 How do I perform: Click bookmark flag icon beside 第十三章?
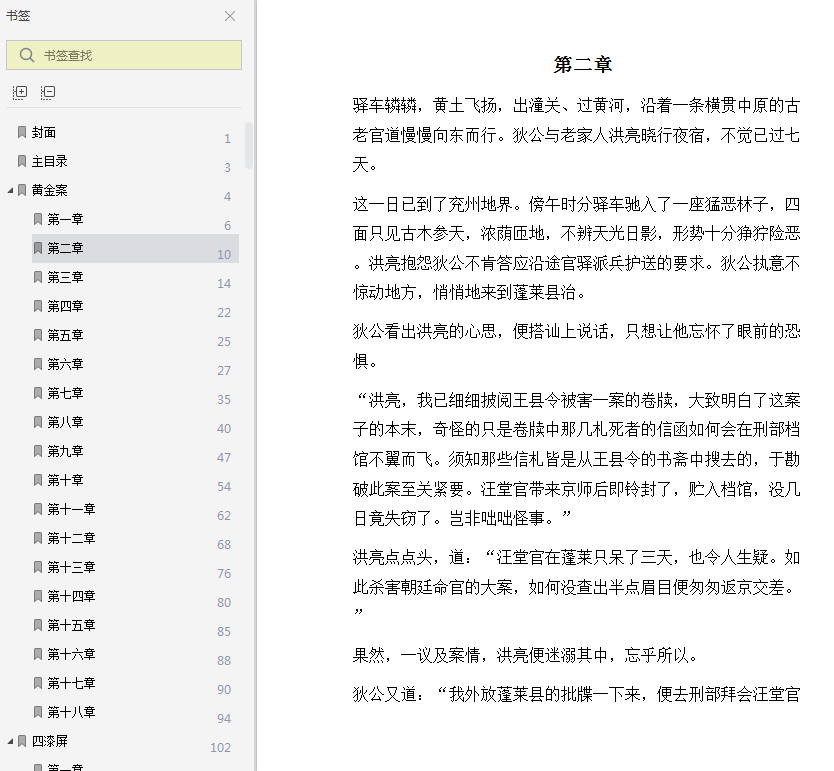click(x=38, y=567)
